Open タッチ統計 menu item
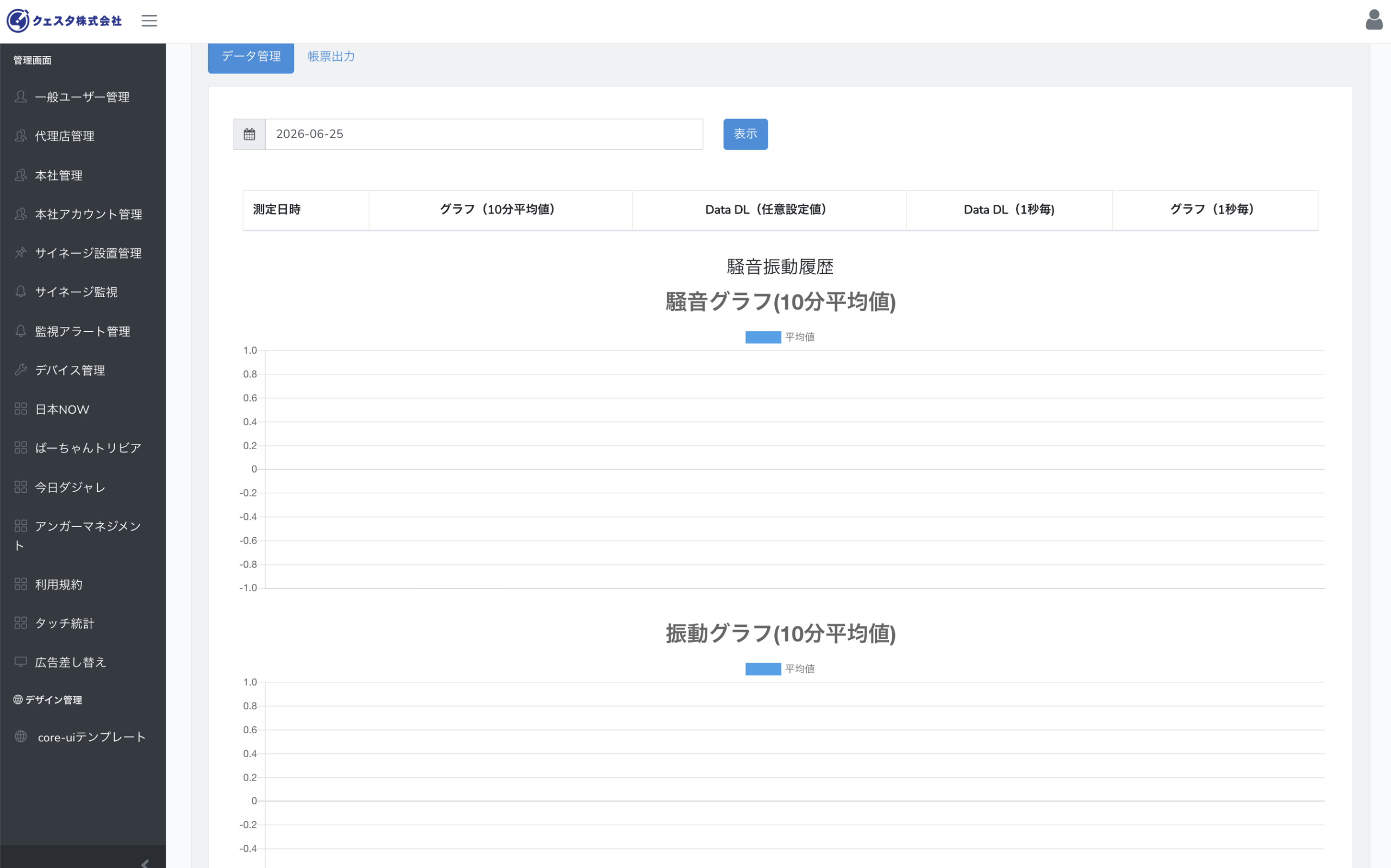The height and width of the screenshot is (868, 1391). point(83,624)
